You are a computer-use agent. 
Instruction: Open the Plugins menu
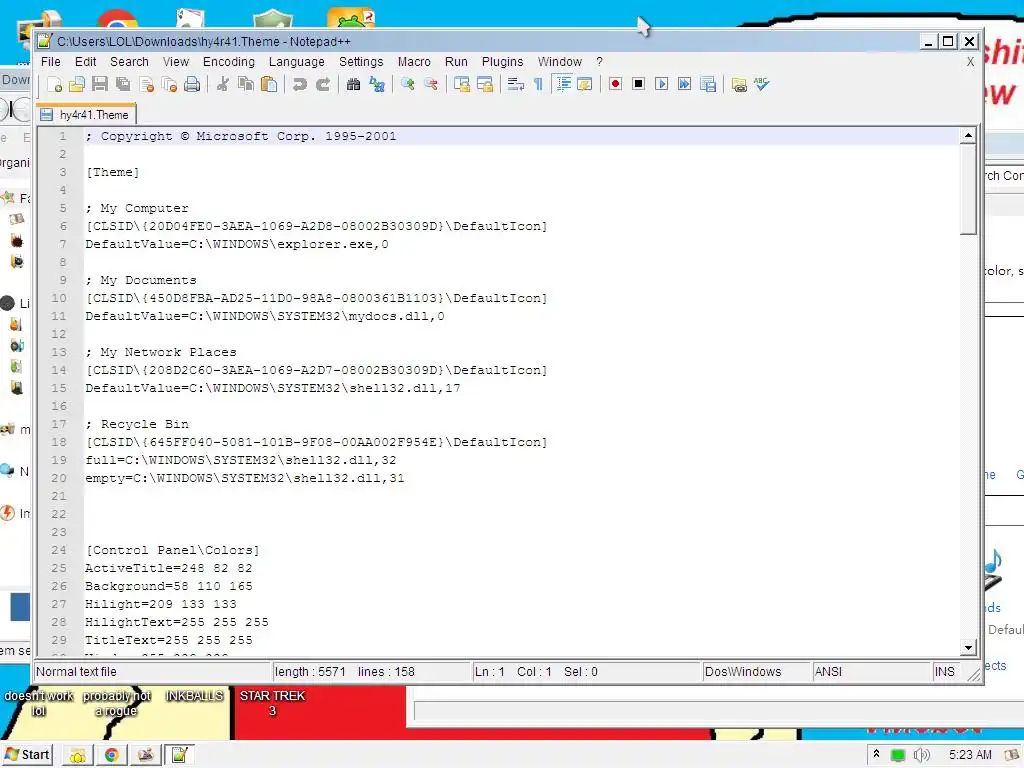pyautogui.click(x=502, y=61)
